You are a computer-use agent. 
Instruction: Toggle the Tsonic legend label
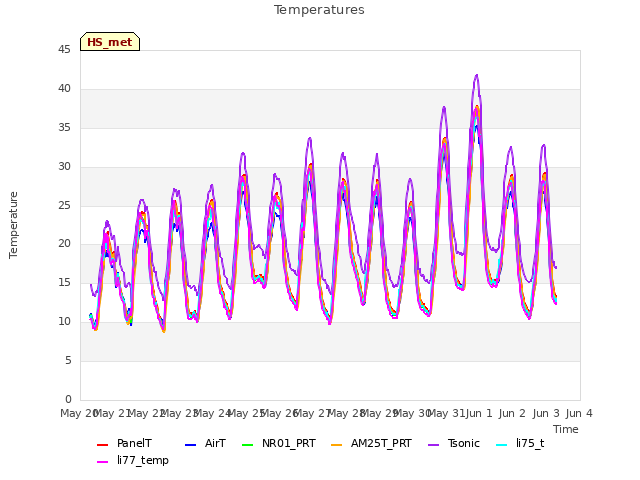pos(464,444)
